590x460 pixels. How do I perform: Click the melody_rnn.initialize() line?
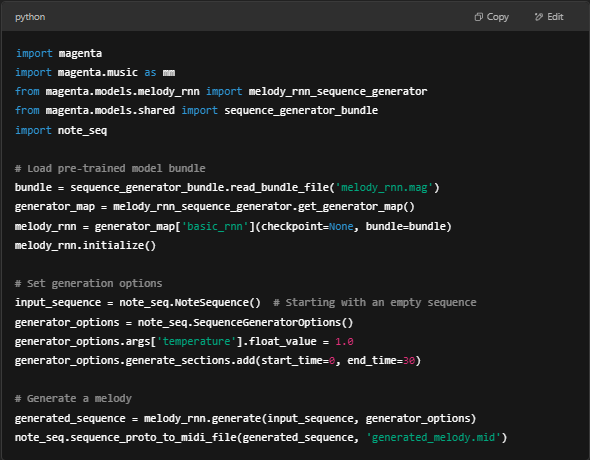(85, 245)
